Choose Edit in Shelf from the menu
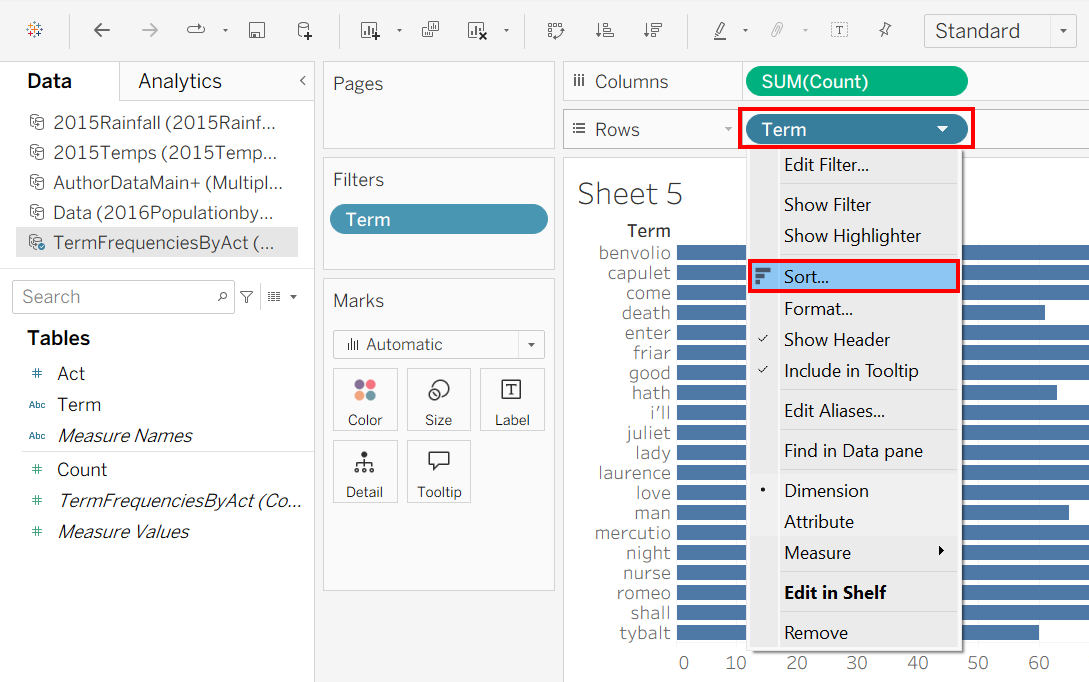1089x682 pixels. coord(854,592)
